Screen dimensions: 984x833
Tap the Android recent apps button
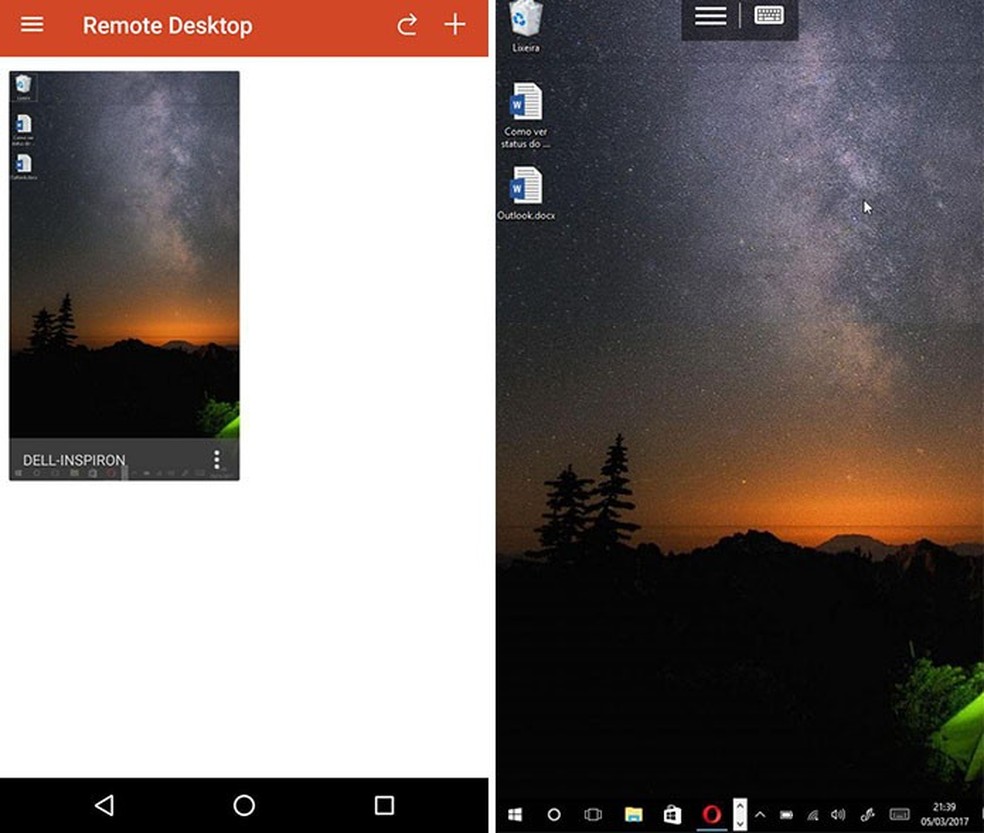pyautogui.click(x=384, y=805)
